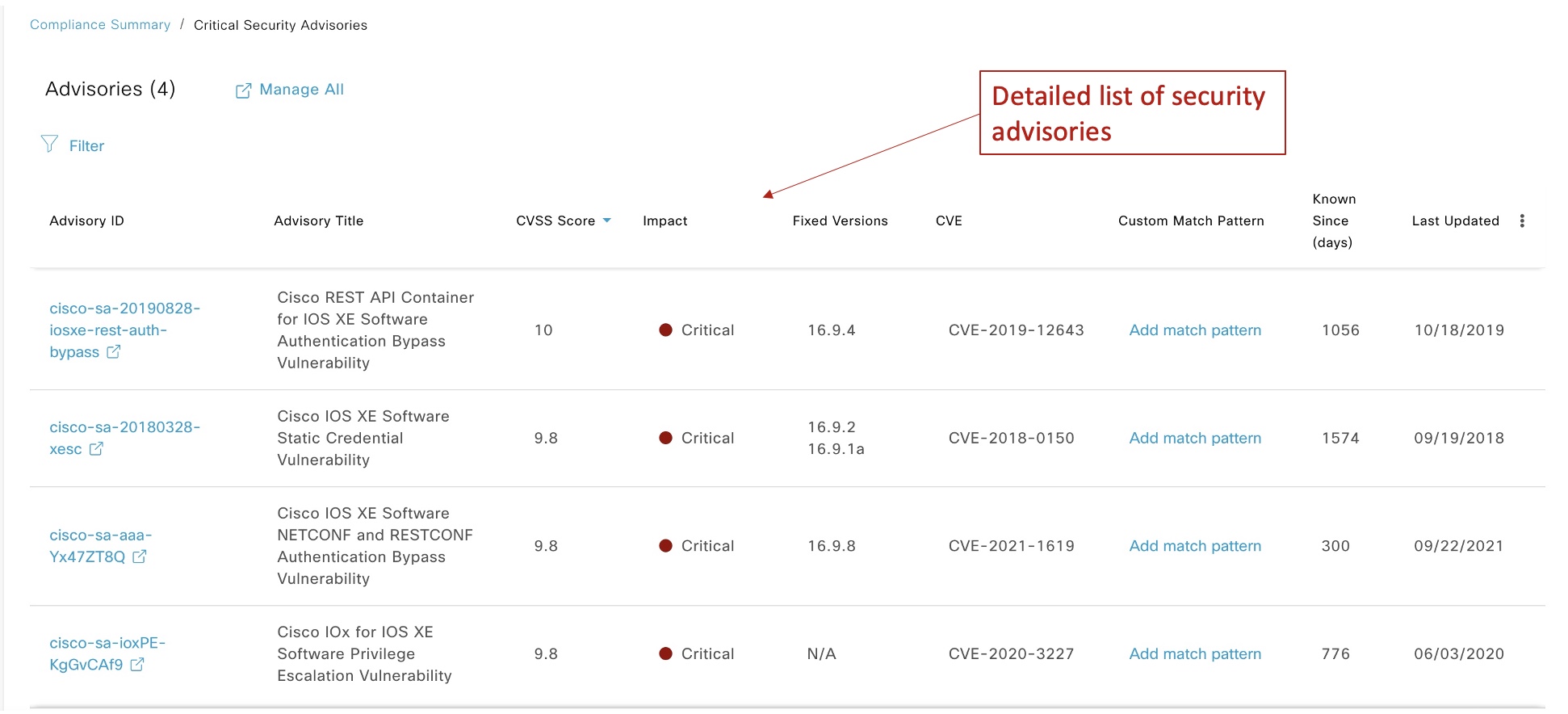Image resolution: width=1568 pixels, height=714 pixels.
Task: Click the Manage All external link icon
Action: (242, 90)
